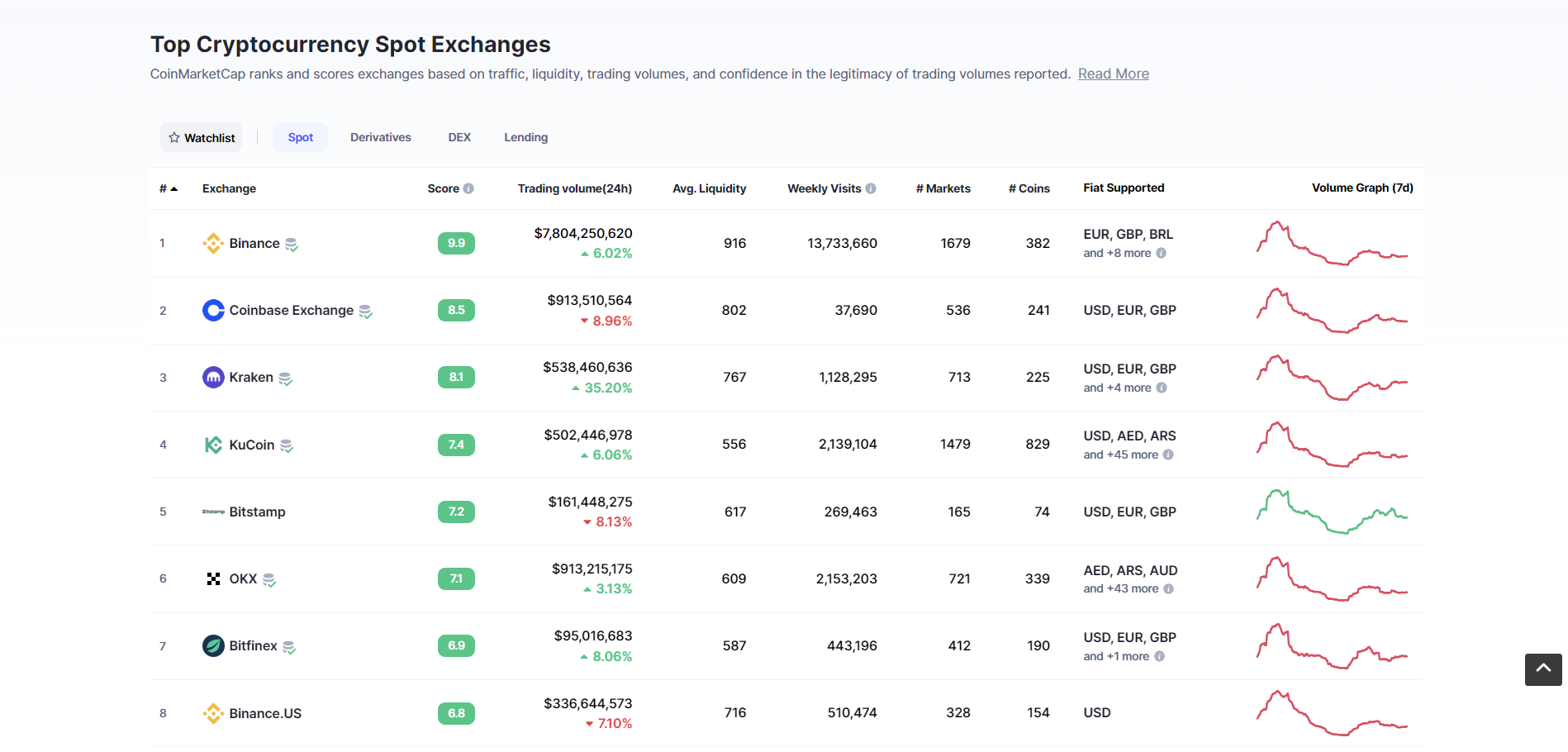Screen dimensions: 1568x752
Task: Sort by Trading volume(24h) header
Action: 575,188
